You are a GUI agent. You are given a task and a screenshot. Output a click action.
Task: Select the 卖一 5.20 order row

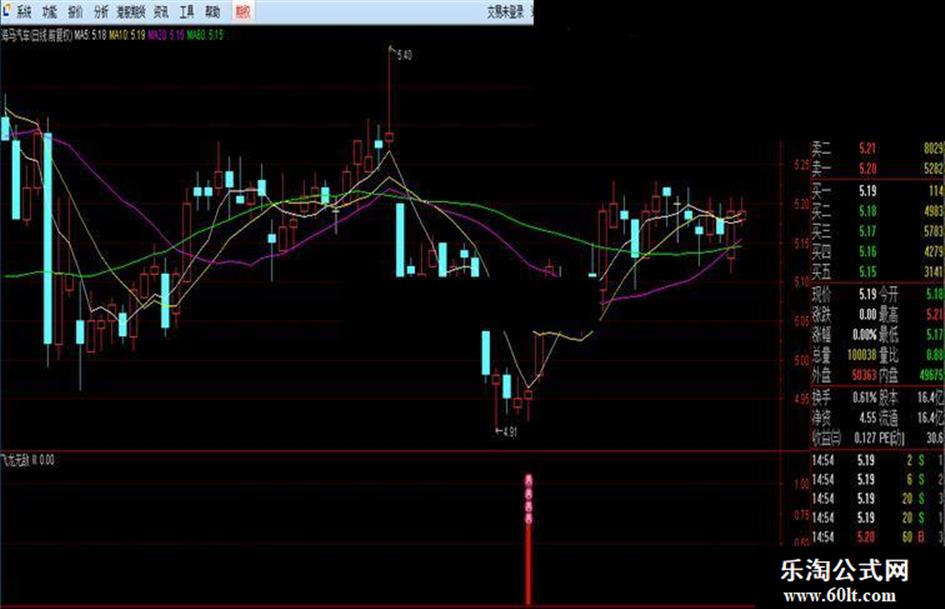coord(878,168)
